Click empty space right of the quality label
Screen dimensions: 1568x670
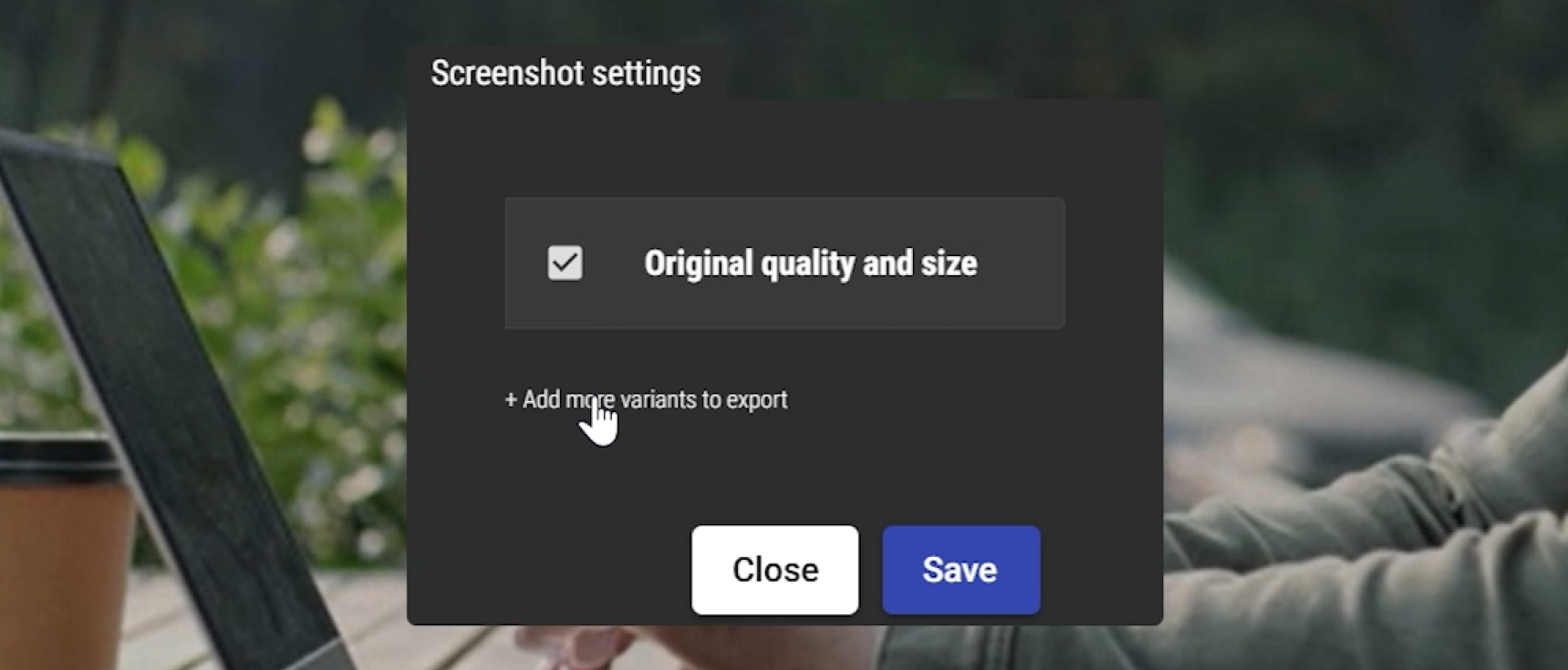click(1022, 263)
